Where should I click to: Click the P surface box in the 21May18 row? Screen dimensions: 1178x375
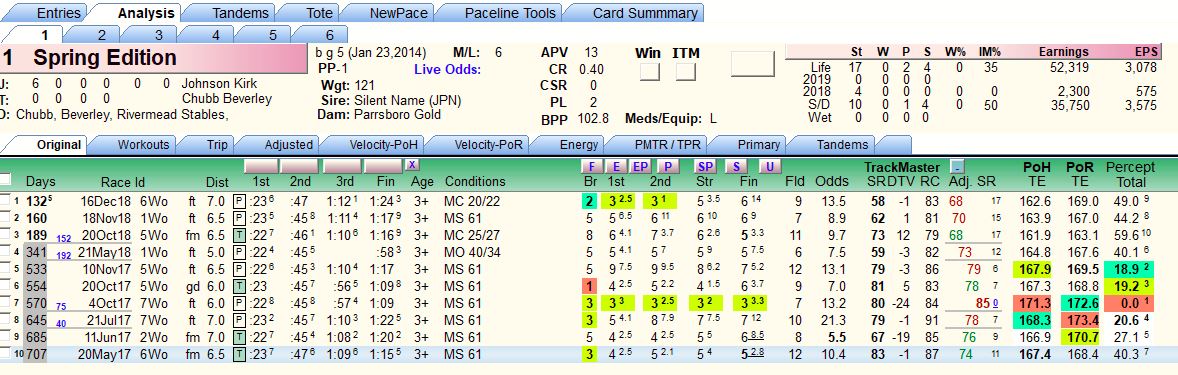pyautogui.click(x=239, y=252)
